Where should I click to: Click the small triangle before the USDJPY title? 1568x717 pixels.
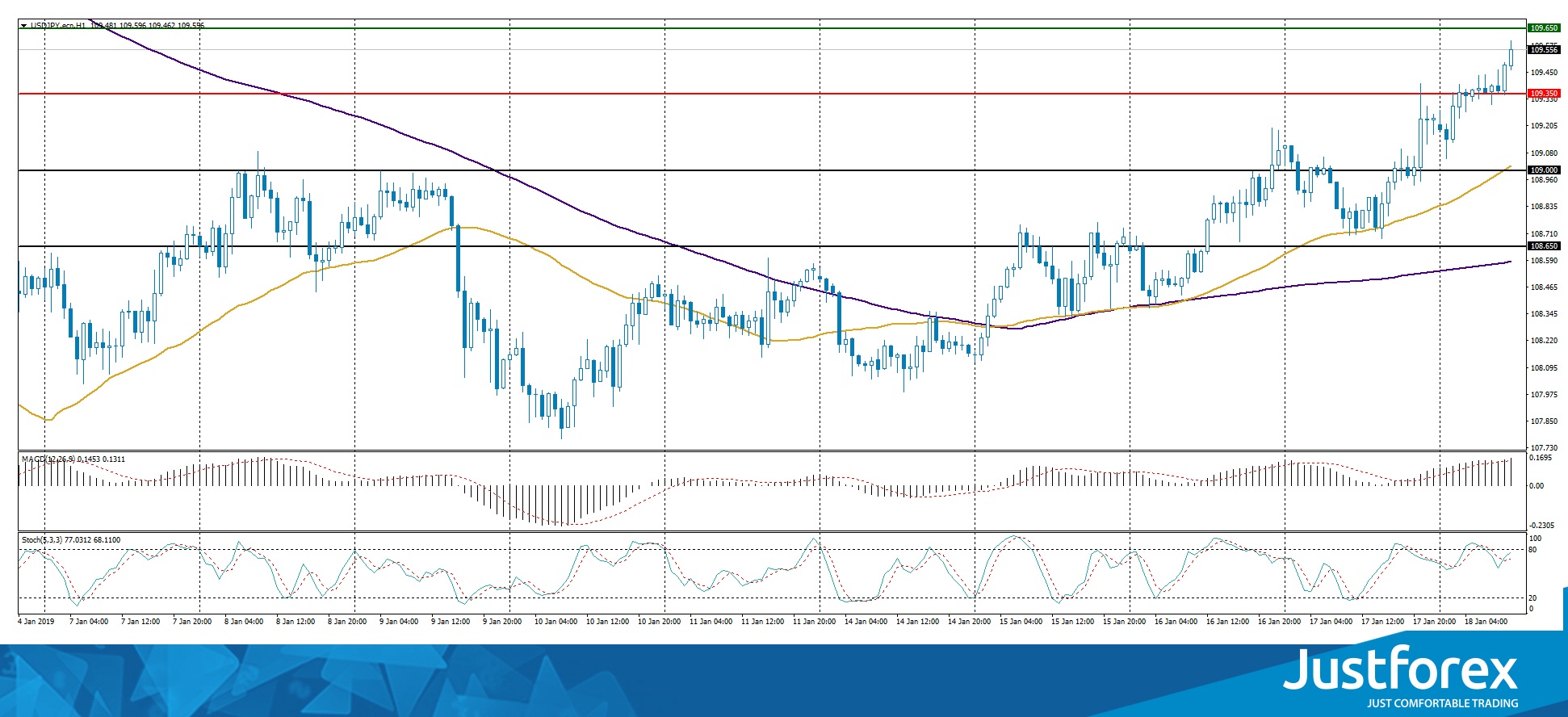(23, 26)
